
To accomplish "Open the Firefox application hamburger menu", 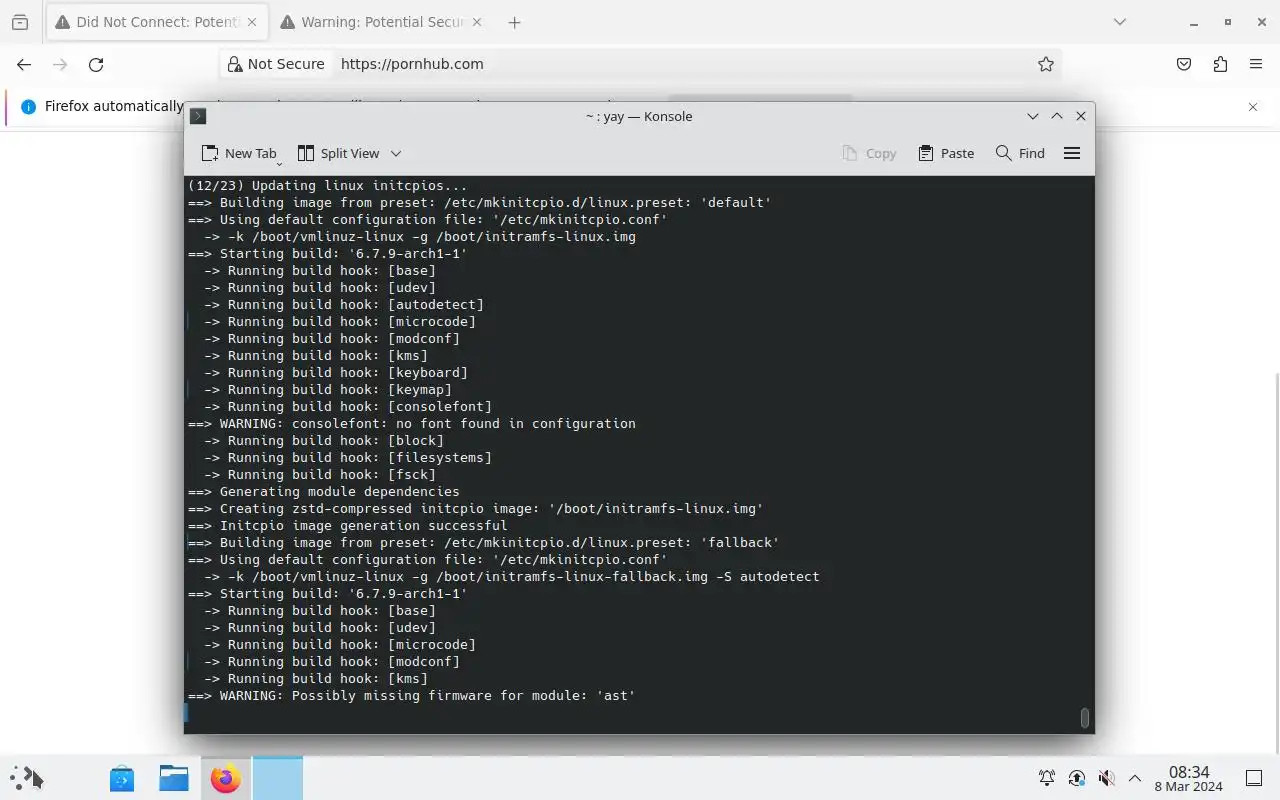I will 1256,64.
